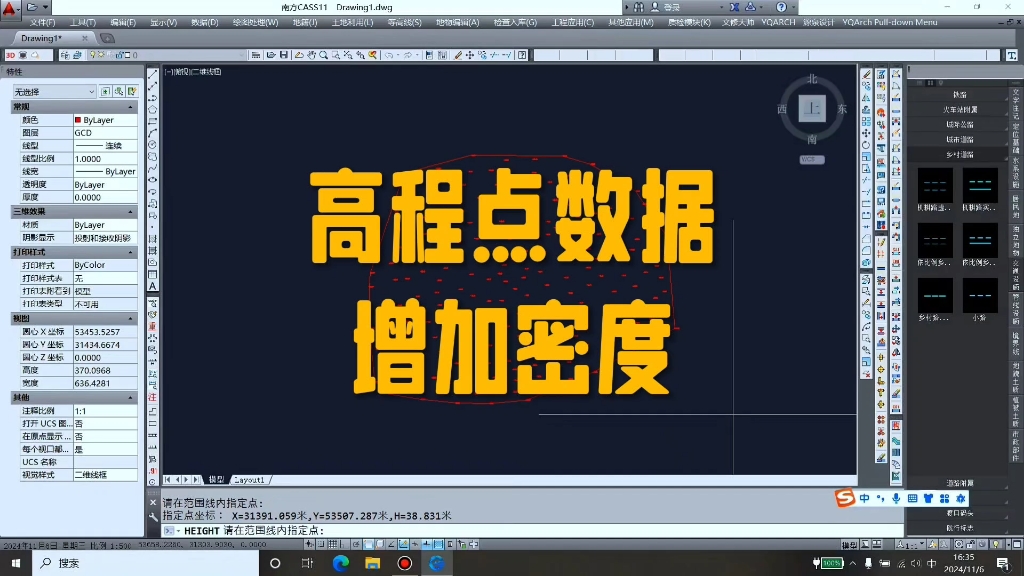Collapse the 常规 section in the Properties panel
The height and width of the screenshot is (576, 1024).
coord(131,106)
